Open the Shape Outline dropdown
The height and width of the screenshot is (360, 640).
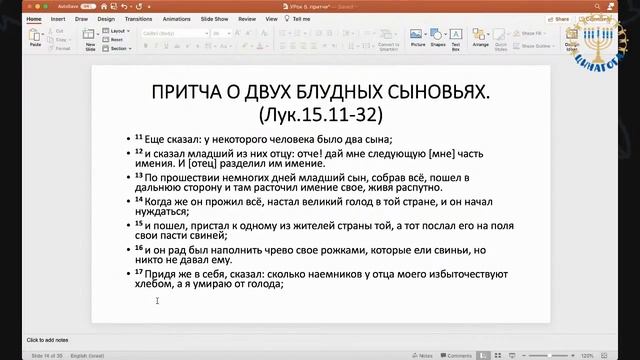pos(534,46)
